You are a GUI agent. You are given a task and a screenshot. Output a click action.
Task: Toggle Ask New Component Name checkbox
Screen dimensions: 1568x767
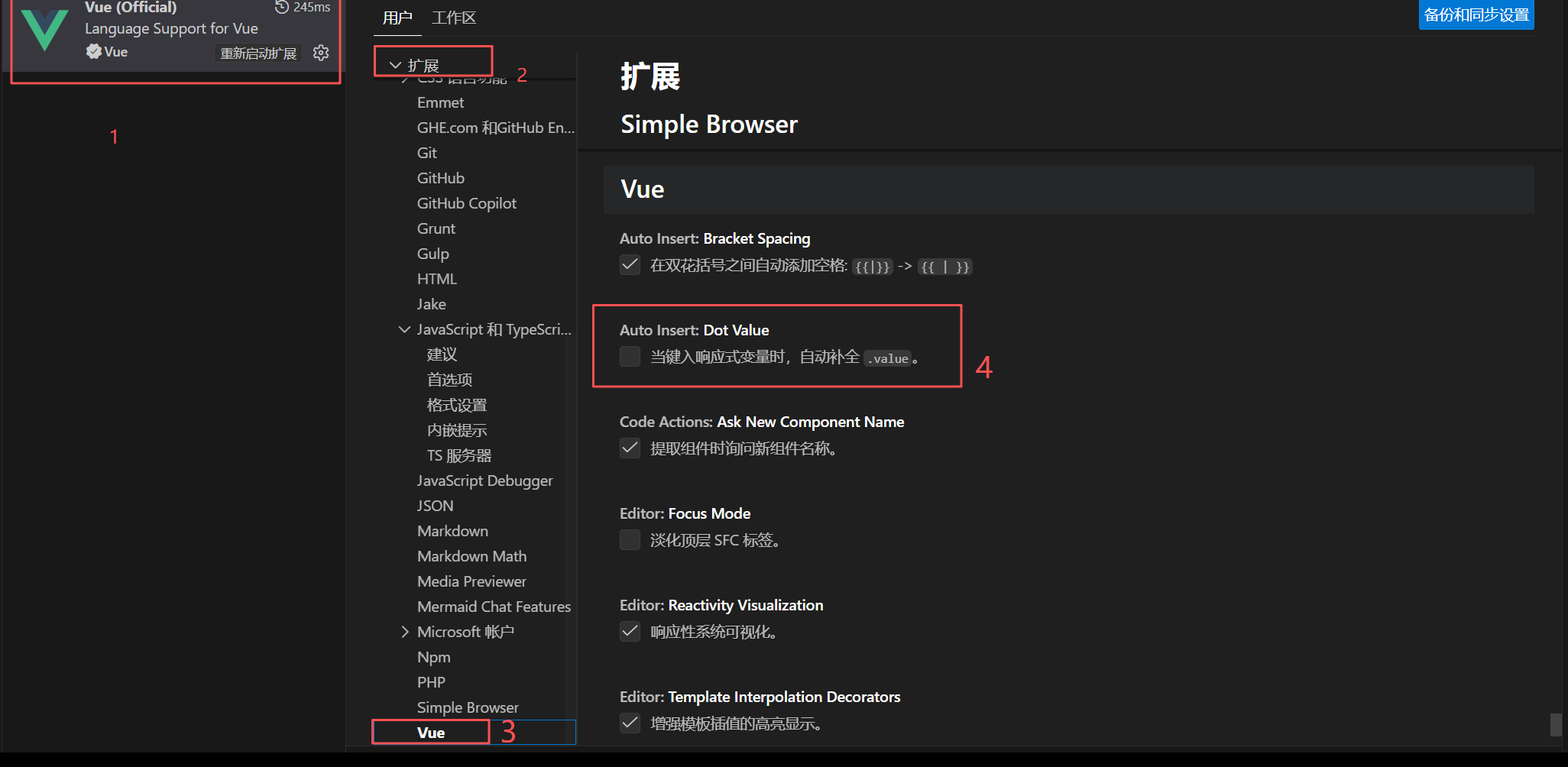point(630,448)
